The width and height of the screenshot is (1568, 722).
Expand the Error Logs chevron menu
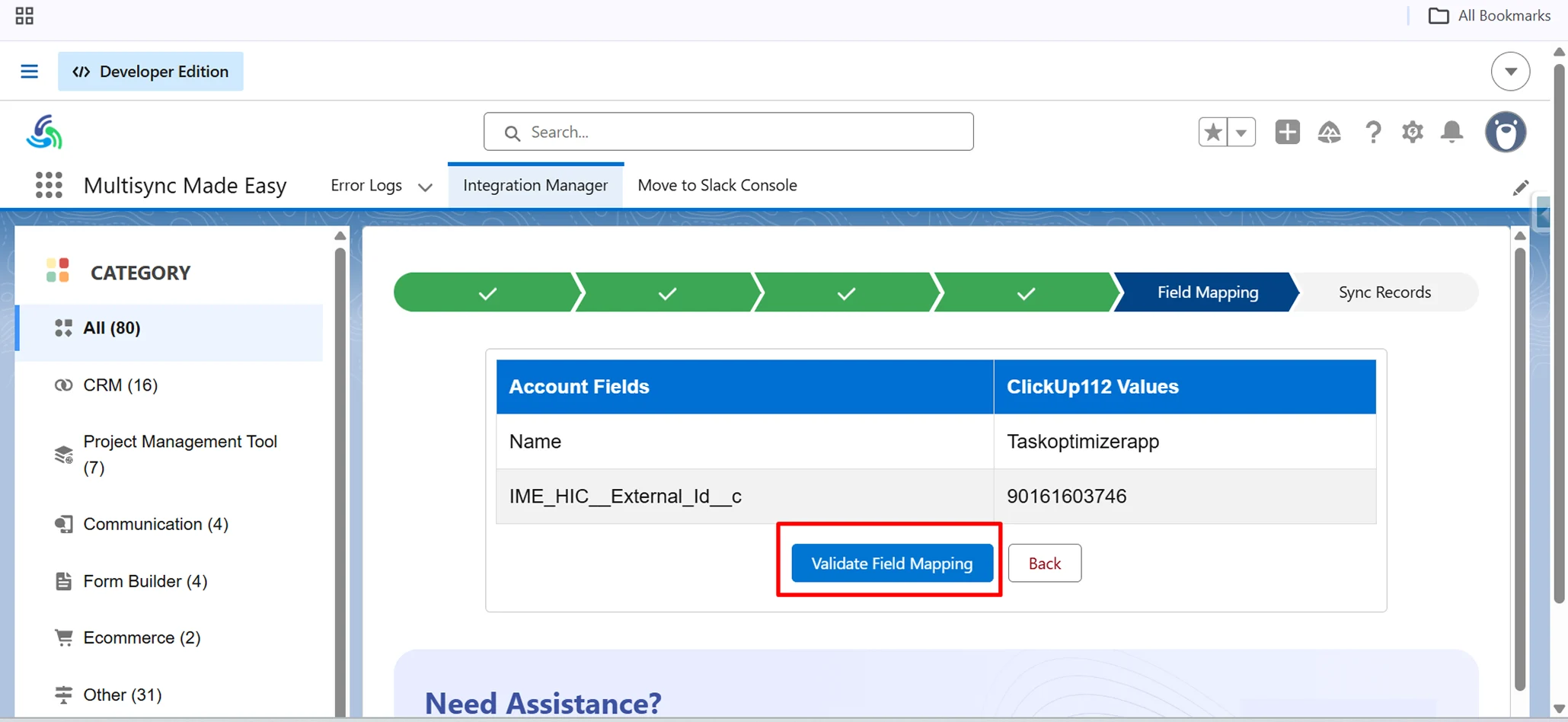tap(425, 187)
